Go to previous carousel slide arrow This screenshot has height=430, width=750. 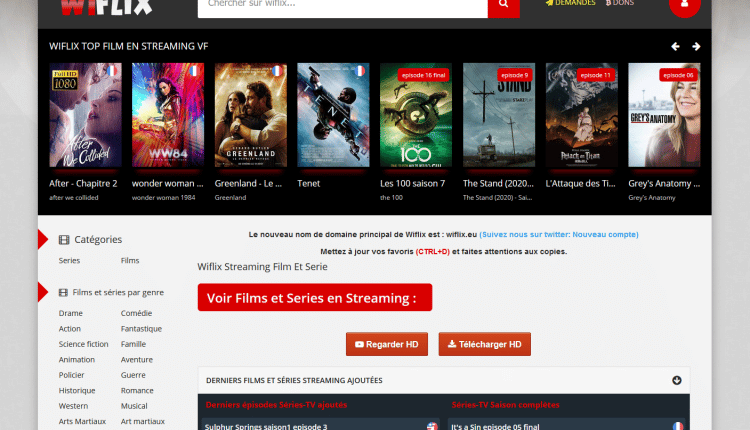pos(675,46)
